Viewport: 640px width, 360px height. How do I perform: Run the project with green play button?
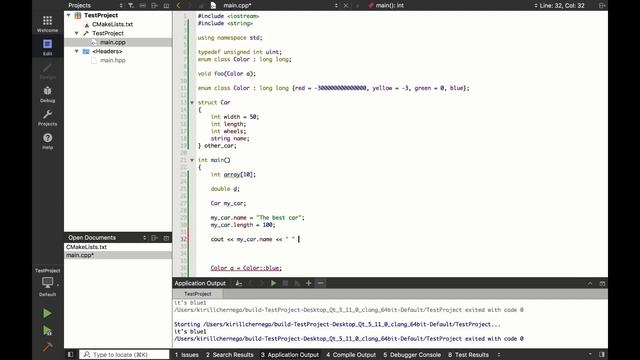(x=47, y=313)
